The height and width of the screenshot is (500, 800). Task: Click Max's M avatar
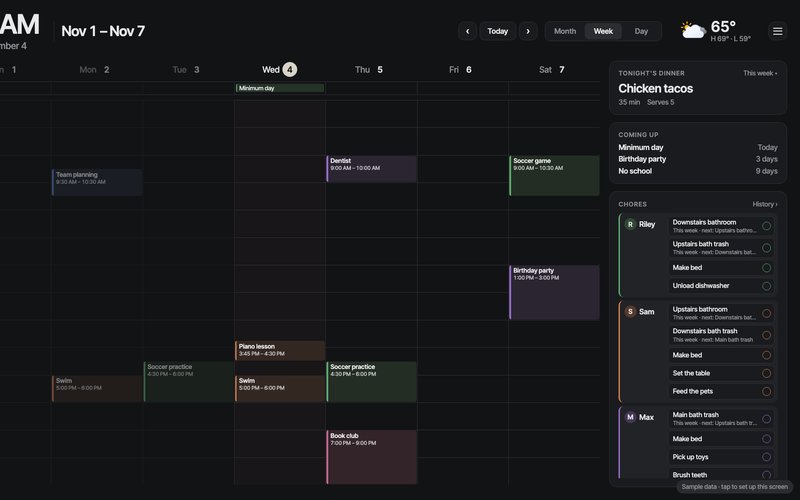pos(630,417)
